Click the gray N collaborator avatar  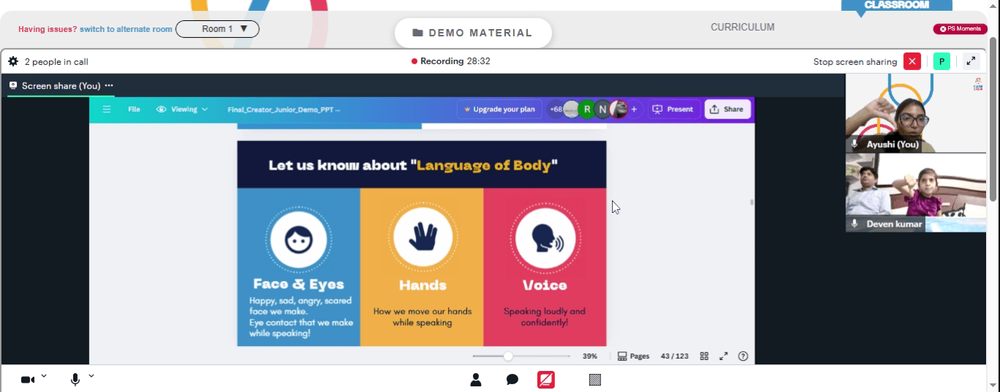tap(603, 110)
